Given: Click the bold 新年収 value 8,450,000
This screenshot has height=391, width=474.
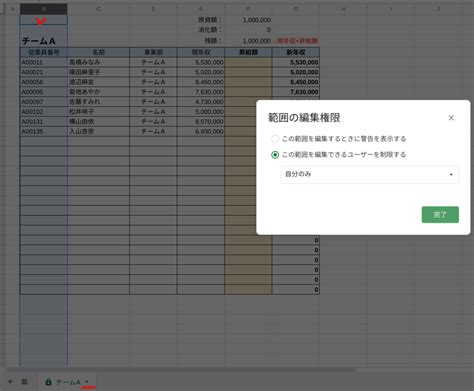Looking at the screenshot, I should (x=296, y=82).
